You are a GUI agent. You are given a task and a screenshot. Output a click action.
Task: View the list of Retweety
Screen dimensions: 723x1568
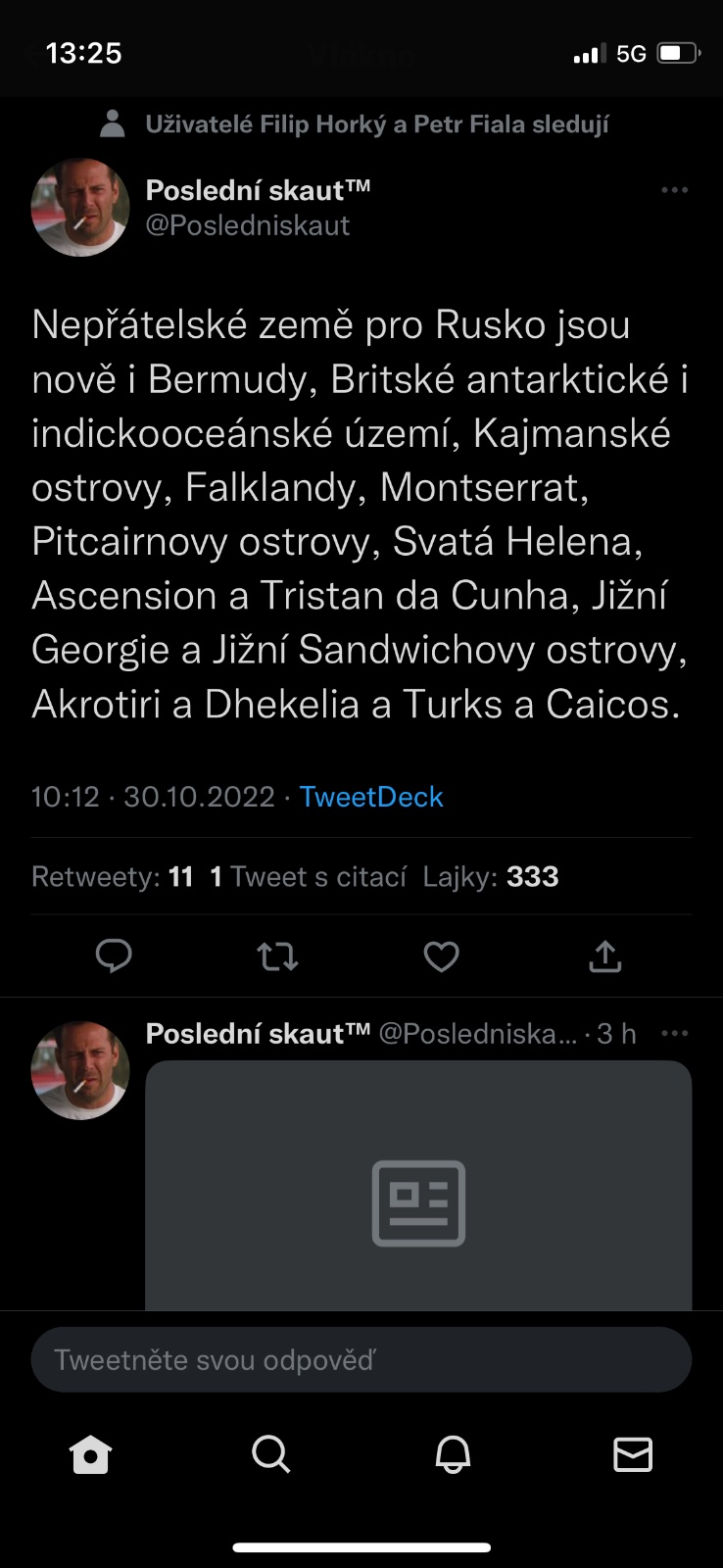tap(112, 876)
